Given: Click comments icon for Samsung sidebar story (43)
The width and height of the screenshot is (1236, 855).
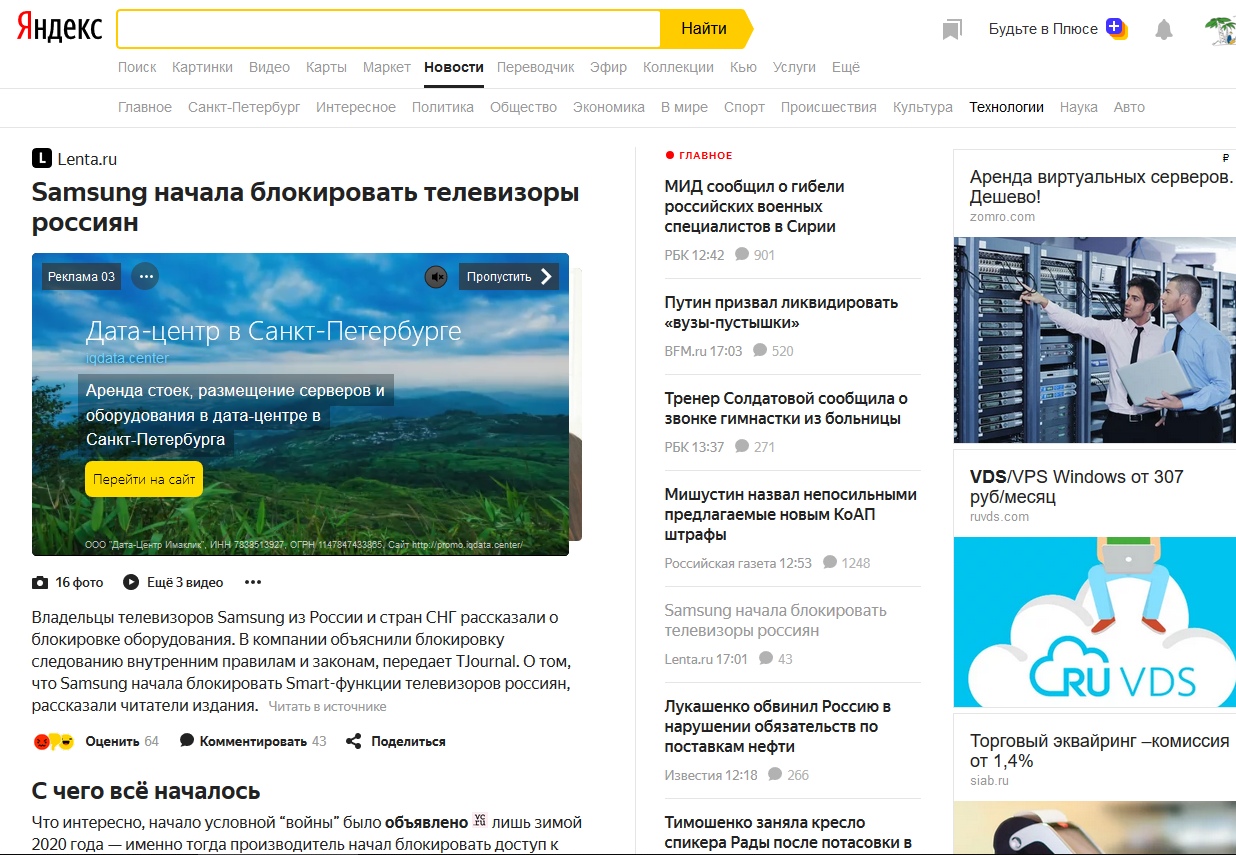Looking at the screenshot, I should coord(766,659).
